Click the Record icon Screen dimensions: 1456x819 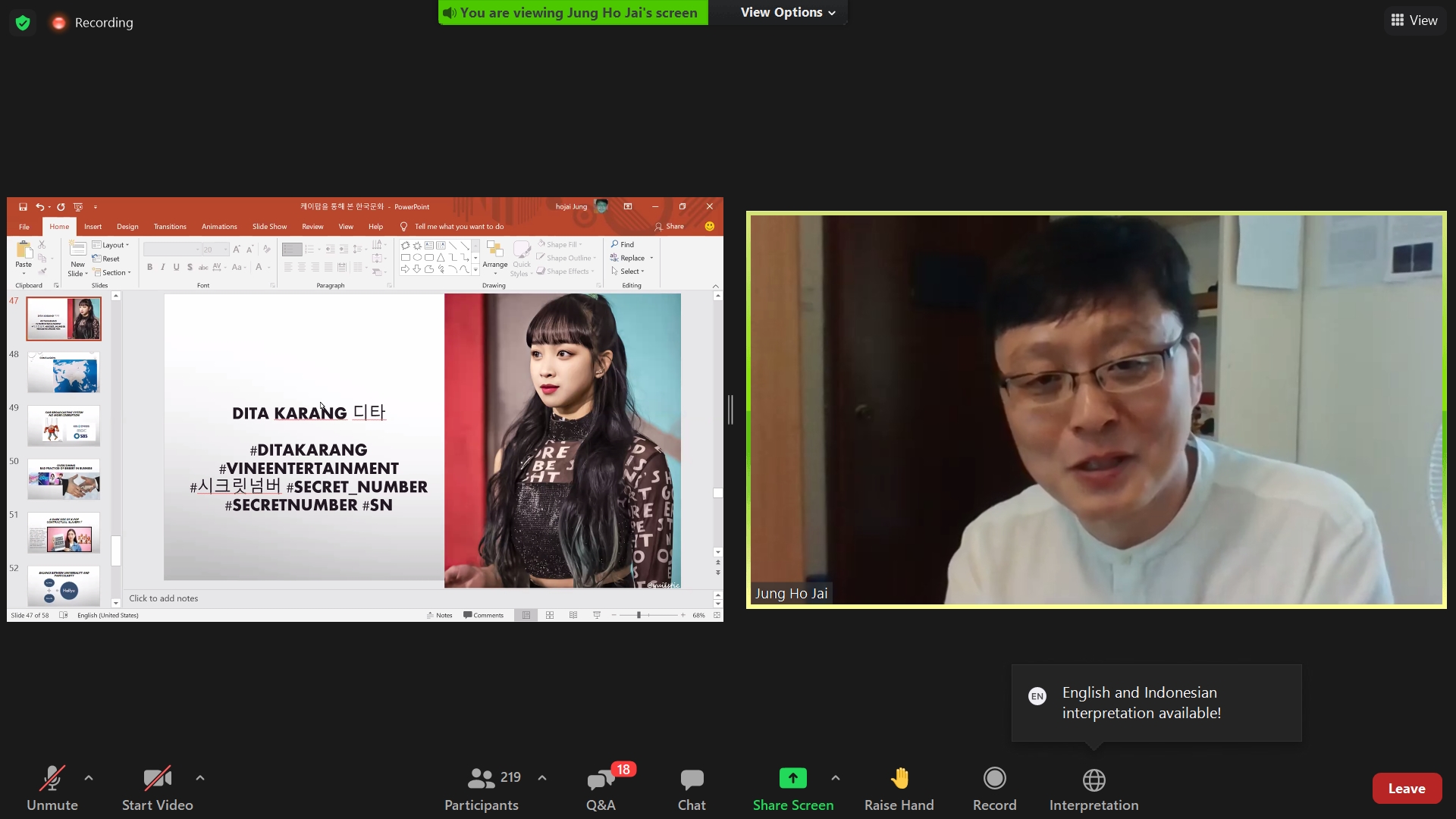(x=994, y=780)
